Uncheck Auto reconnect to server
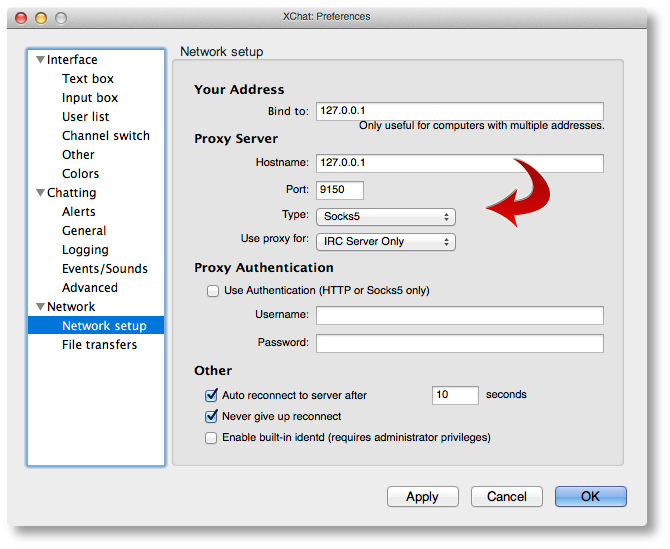670x549 pixels. pos(211,395)
